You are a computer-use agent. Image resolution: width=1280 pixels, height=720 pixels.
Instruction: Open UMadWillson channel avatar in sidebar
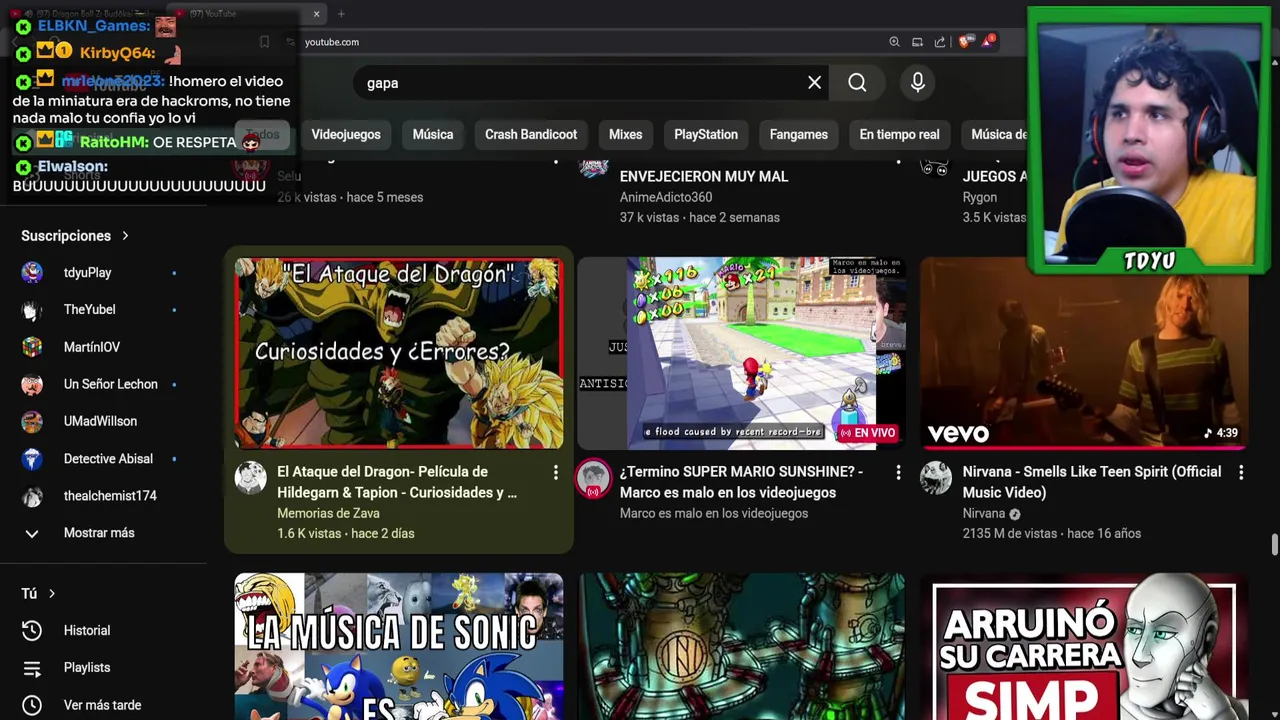[32, 421]
